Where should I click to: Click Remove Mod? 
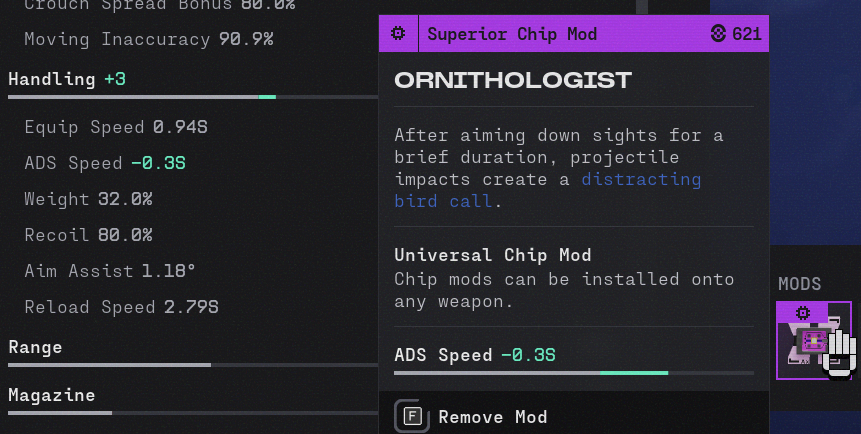[x=493, y=417]
